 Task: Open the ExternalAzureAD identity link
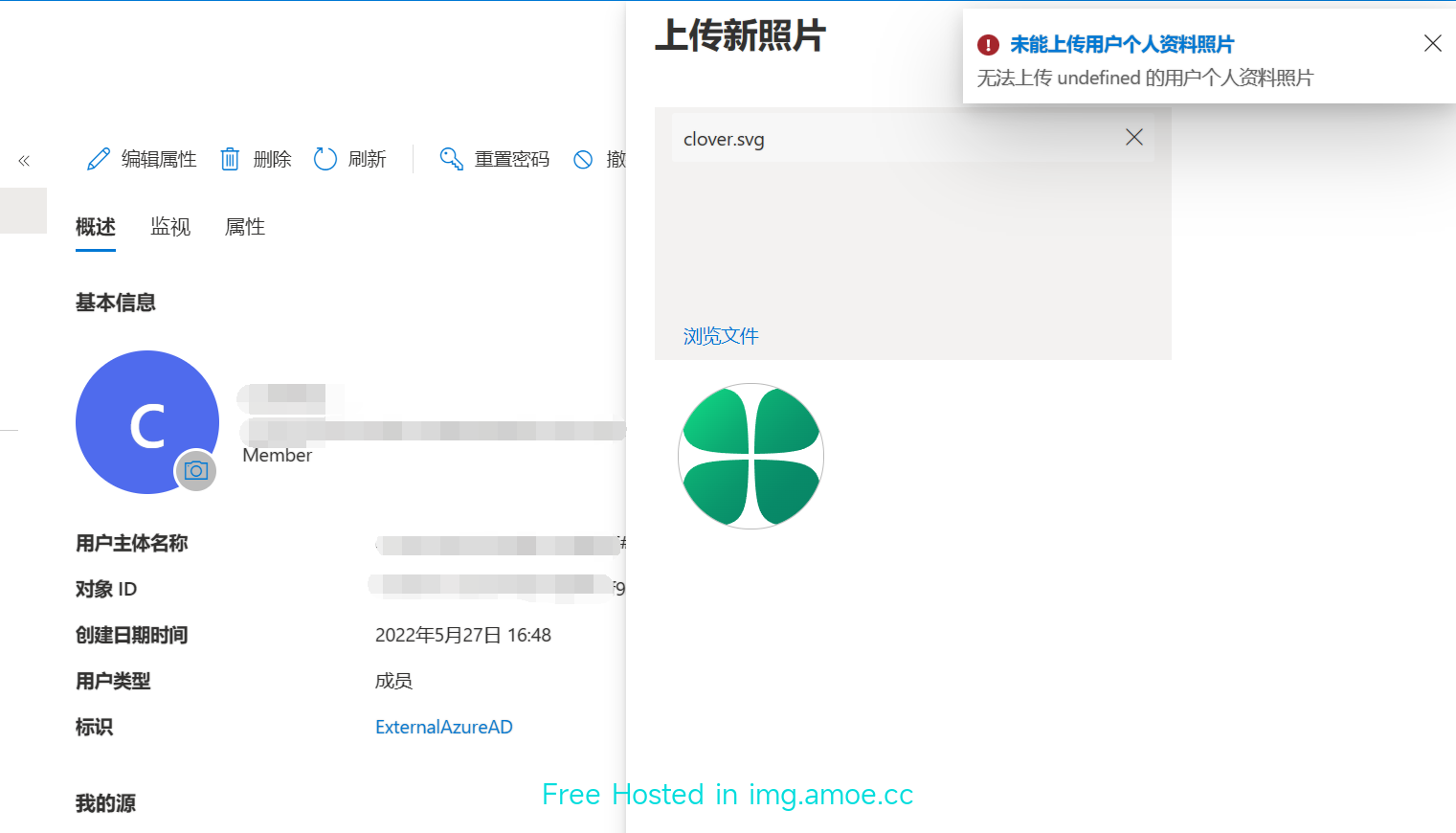tap(444, 727)
